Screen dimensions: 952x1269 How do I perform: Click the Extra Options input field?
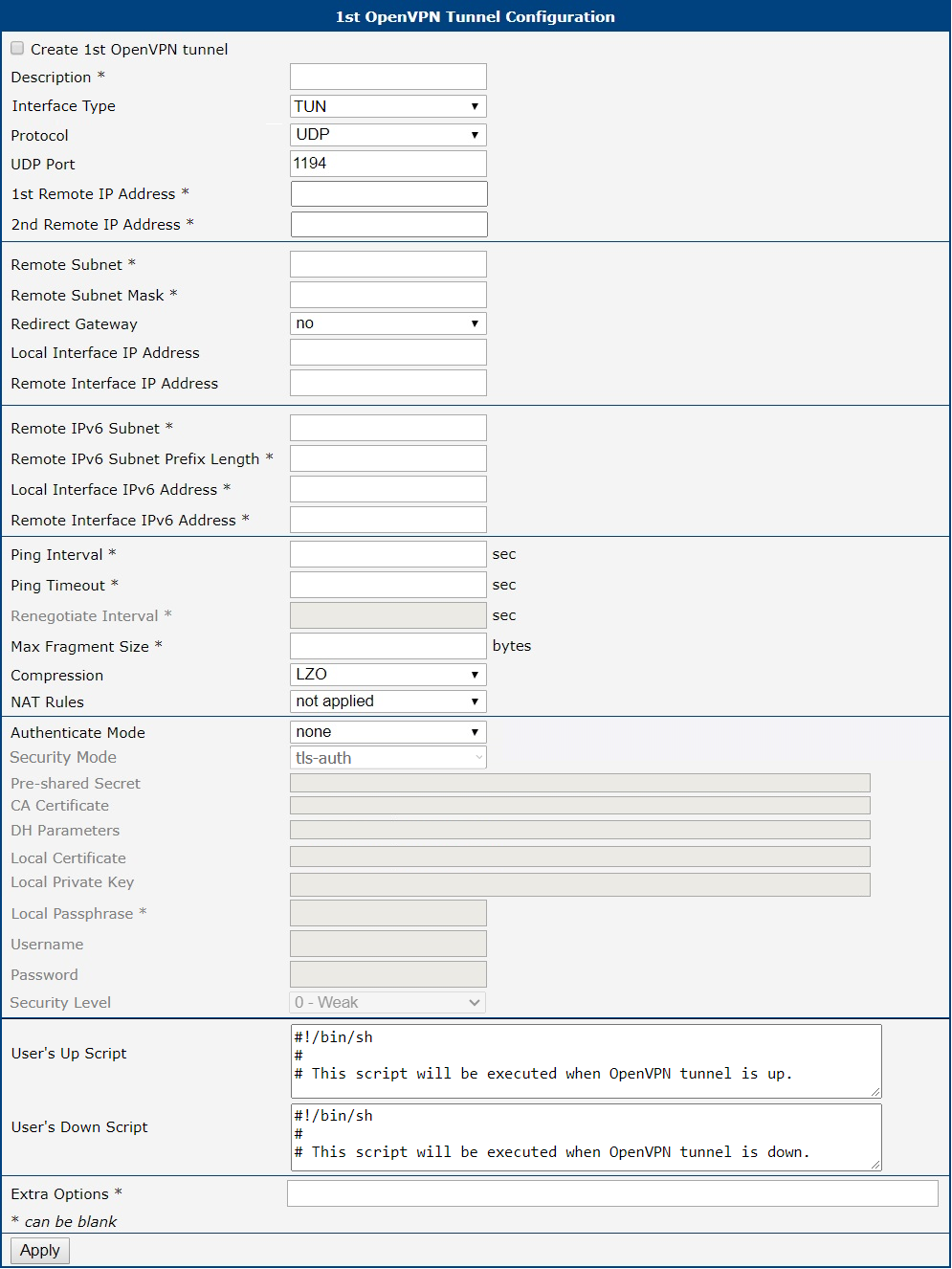point(613,1193)
